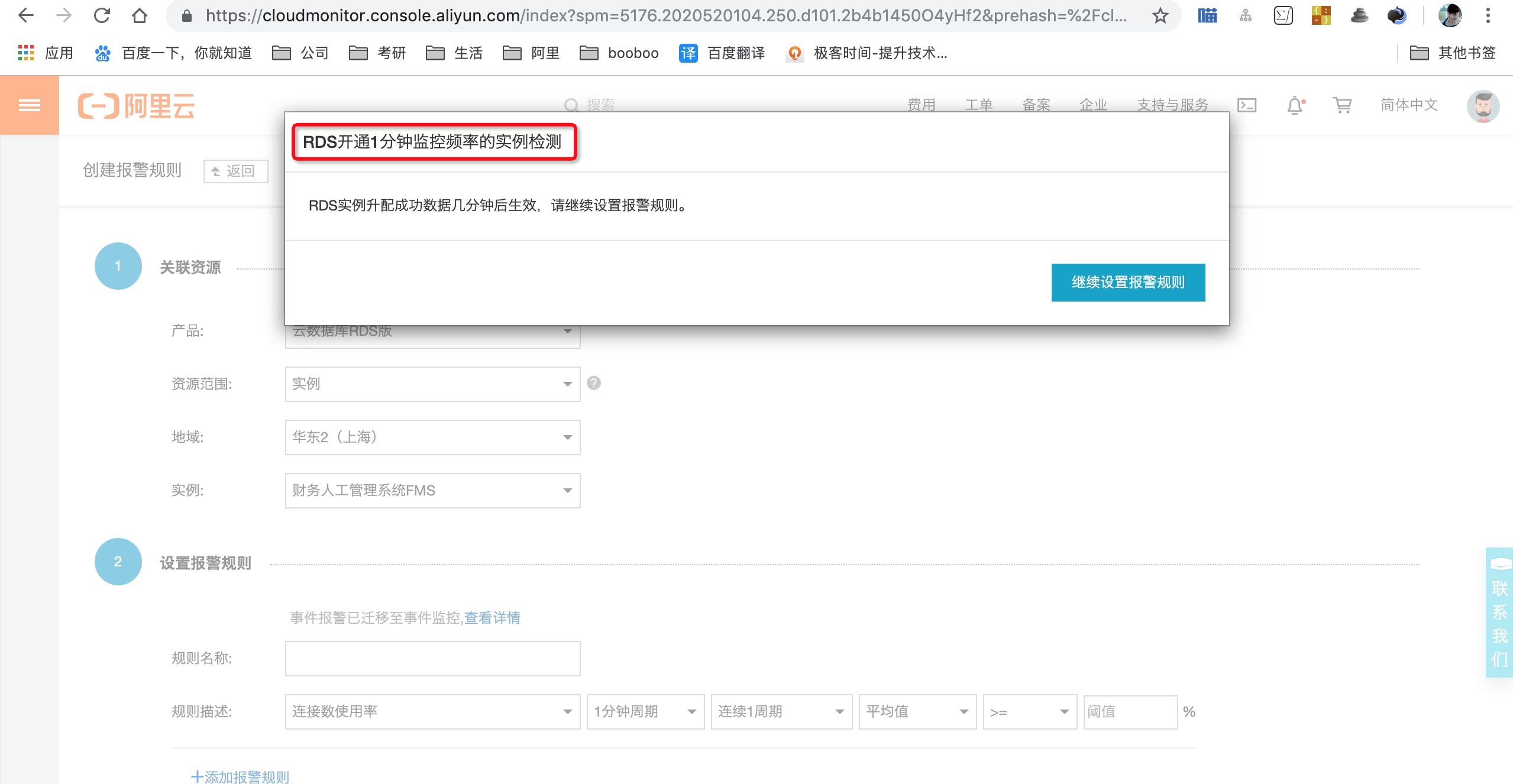This screenshot has width=1513, height=784.
Task: Click +添加报警规则 link
Action: tap(240, 776)
